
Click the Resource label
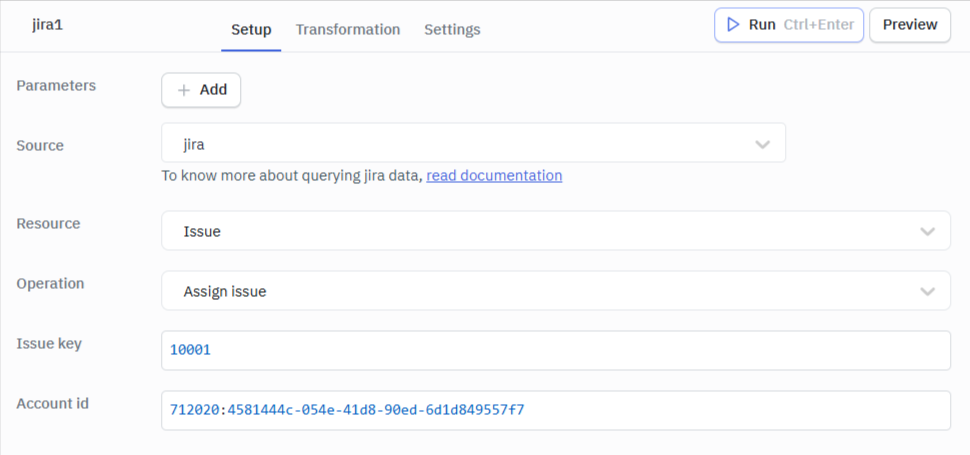48,223
